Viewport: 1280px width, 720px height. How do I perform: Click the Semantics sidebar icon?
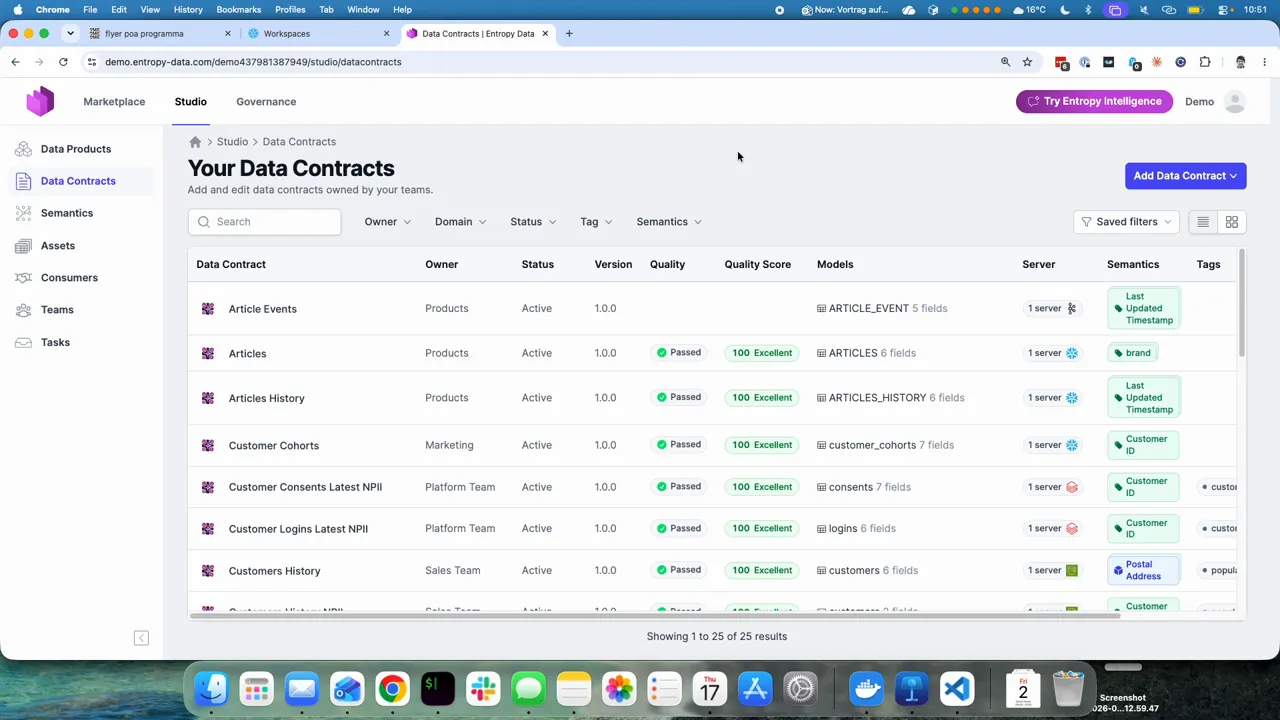pos(24,213)
